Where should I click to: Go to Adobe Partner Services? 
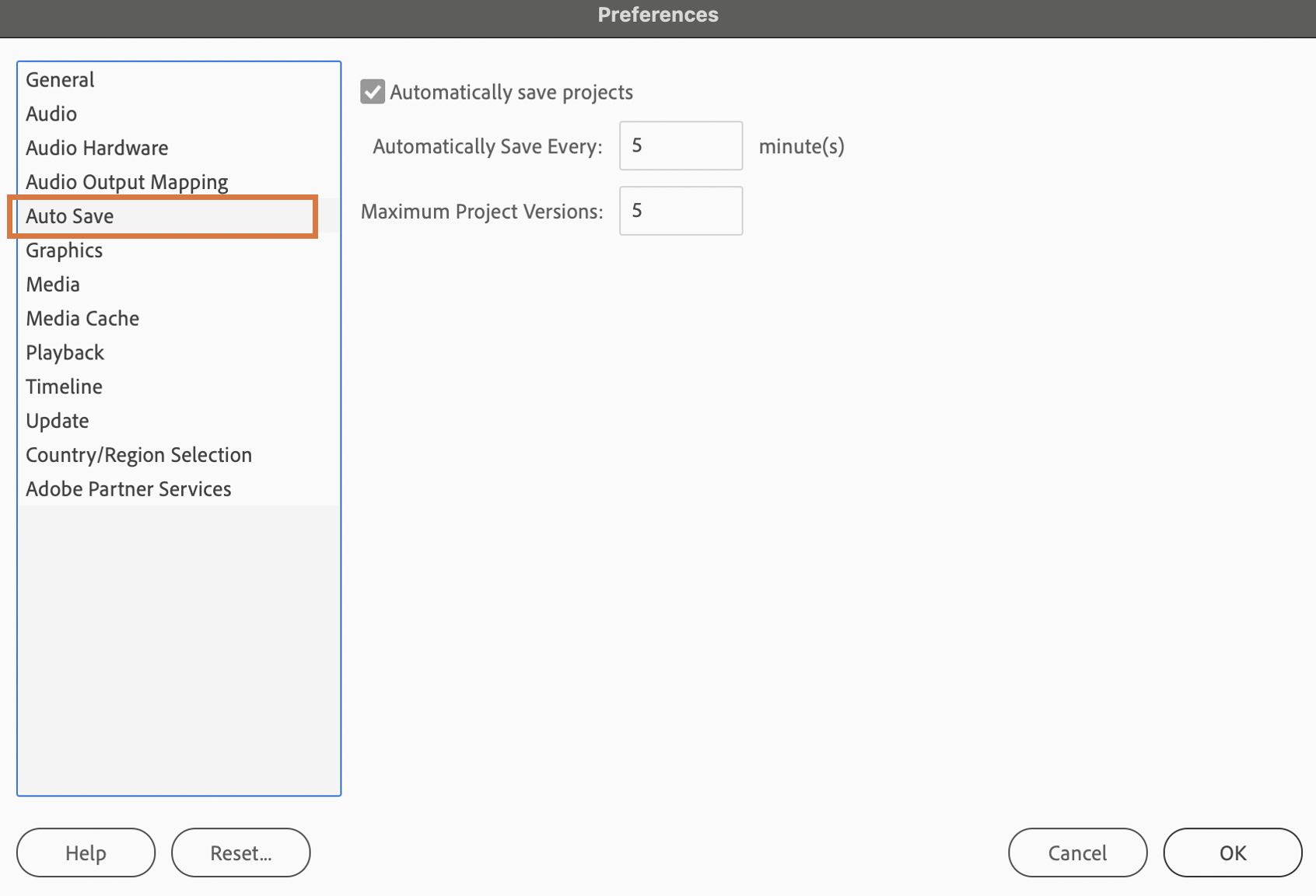click(128, 489)
